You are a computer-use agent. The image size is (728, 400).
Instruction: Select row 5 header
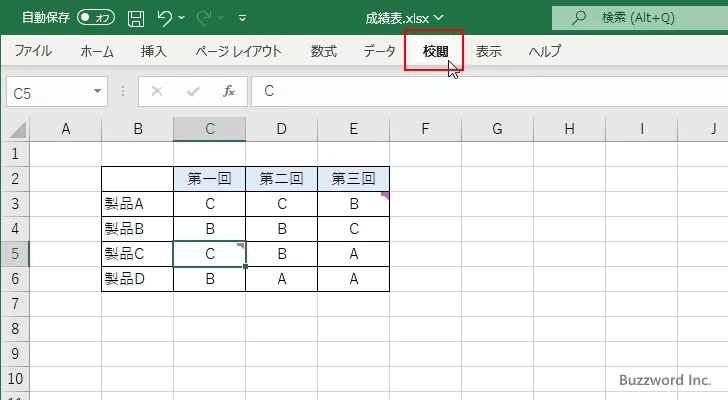pos(15,254)
